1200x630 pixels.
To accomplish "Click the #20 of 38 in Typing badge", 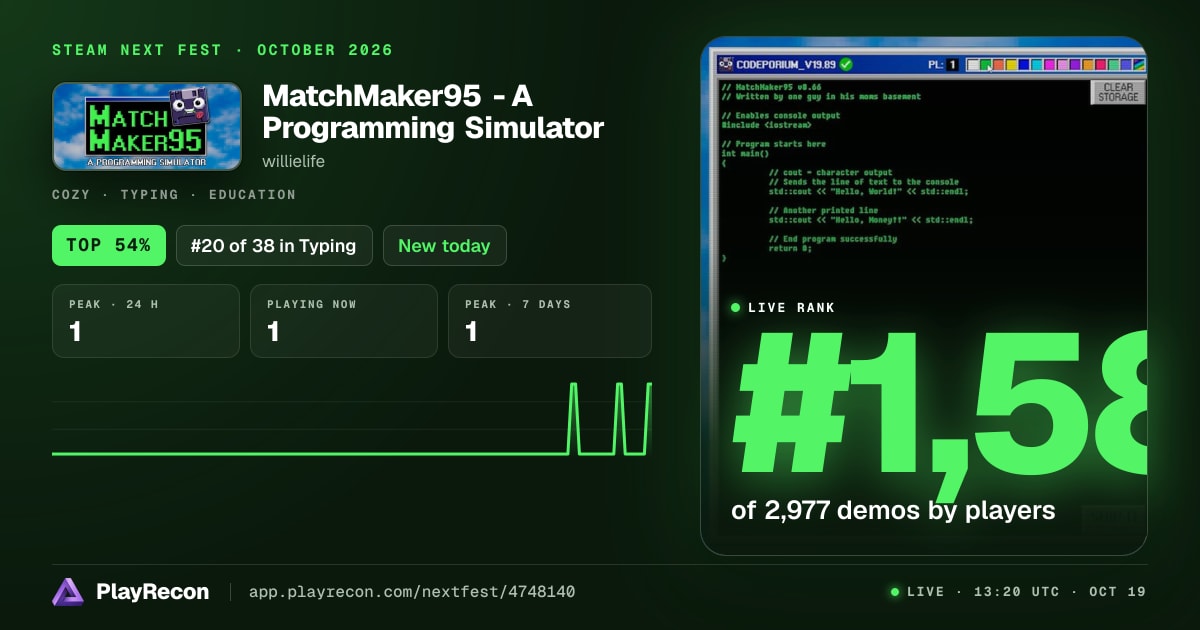I will pyautogui.click(x=274, y=245).
